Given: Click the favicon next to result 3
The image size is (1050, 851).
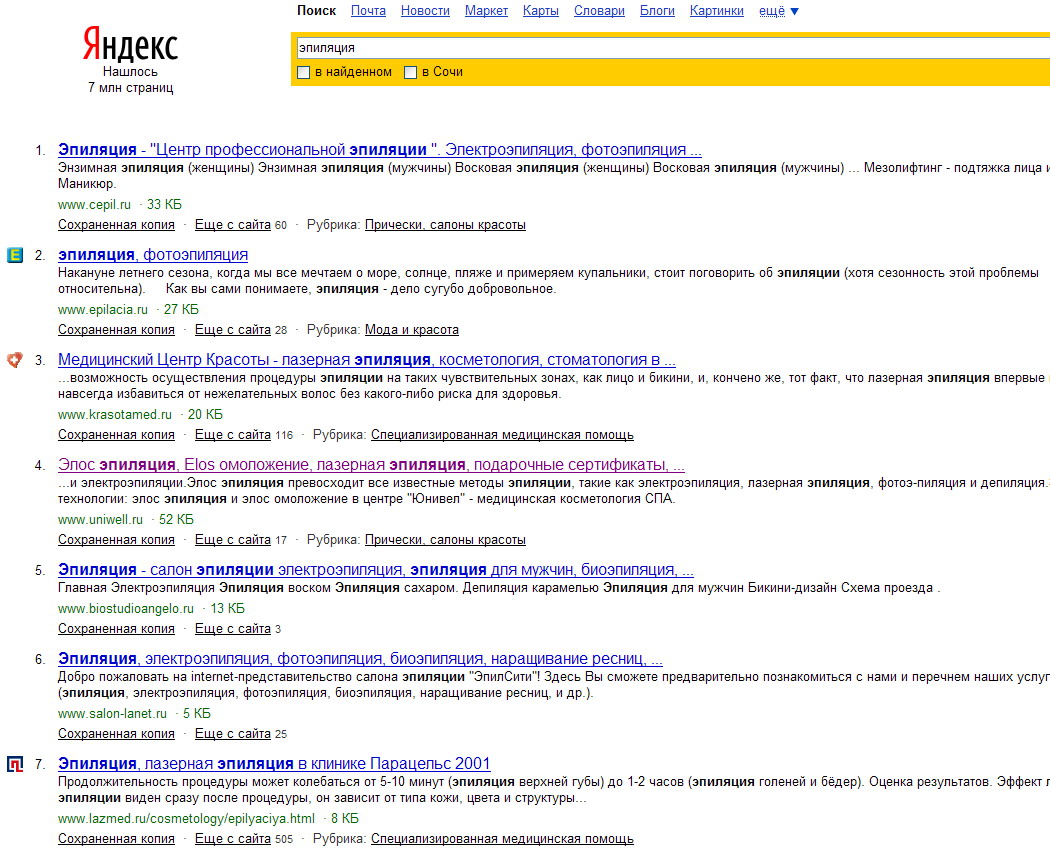Looking at the screenshot, I should pyautogui.click(x=14, y=360).
